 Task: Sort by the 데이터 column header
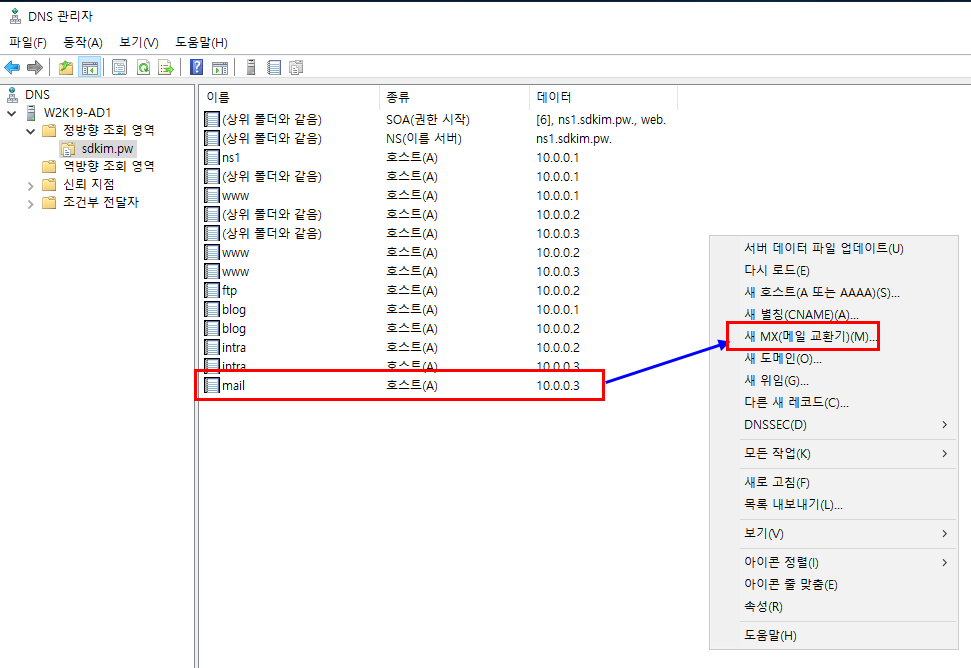tap(604, 97)
